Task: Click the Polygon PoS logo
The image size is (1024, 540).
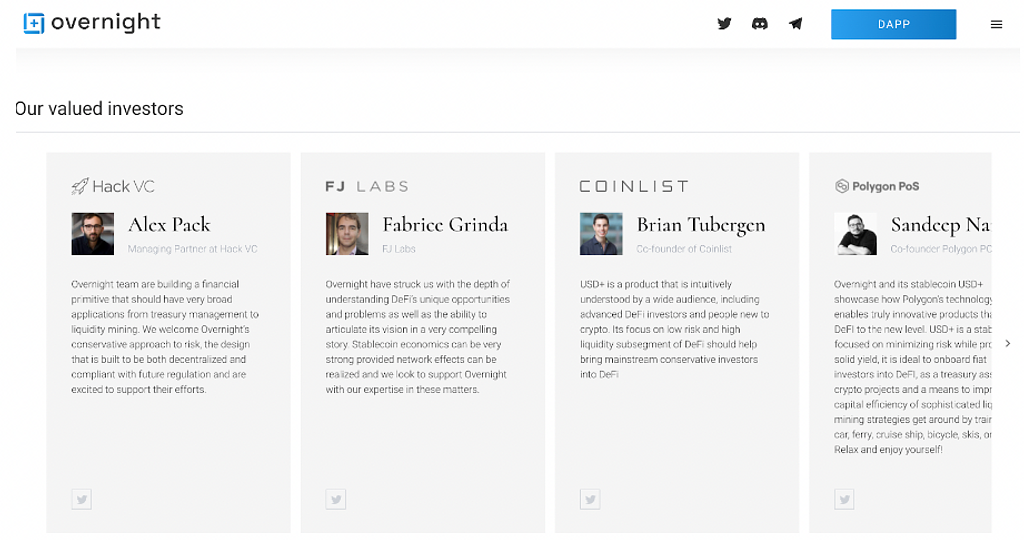Action: pos(877,186)
